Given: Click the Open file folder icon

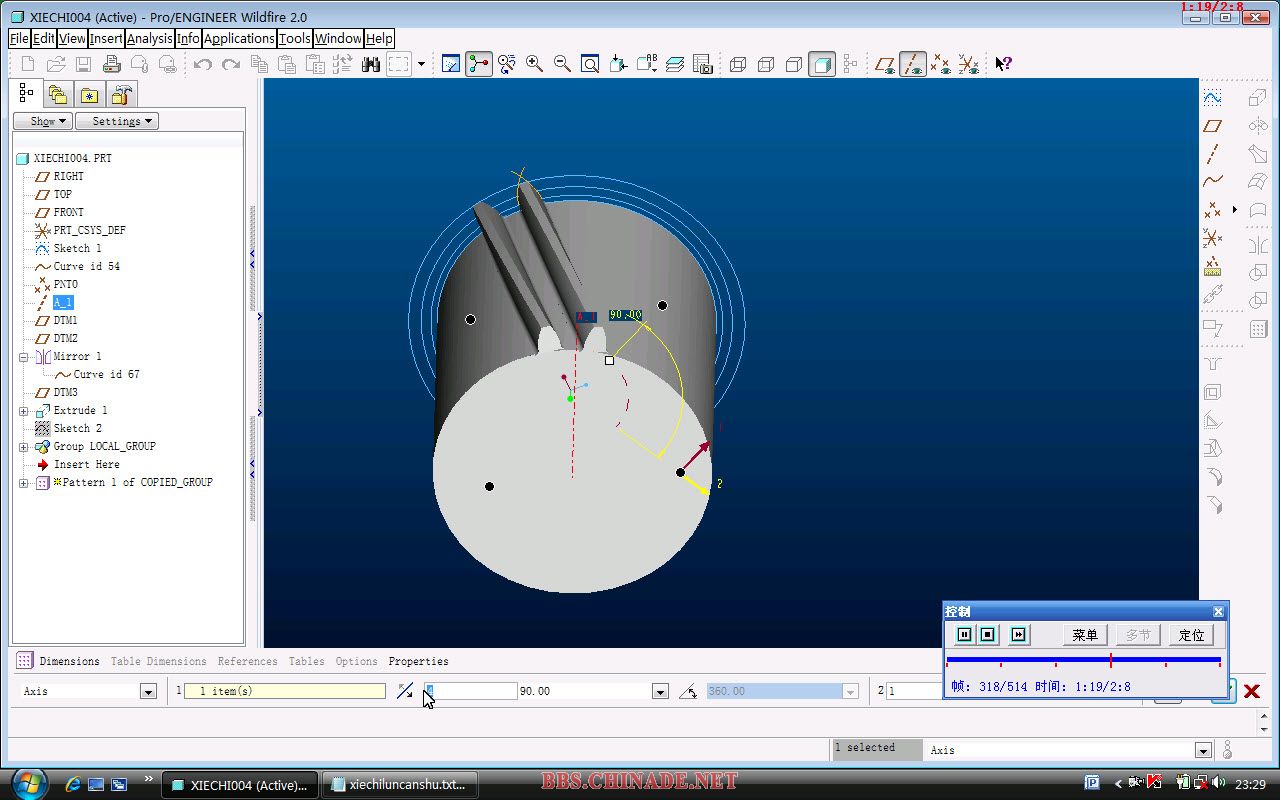Looking at the screenshot, I should click(x=56, y=64).
